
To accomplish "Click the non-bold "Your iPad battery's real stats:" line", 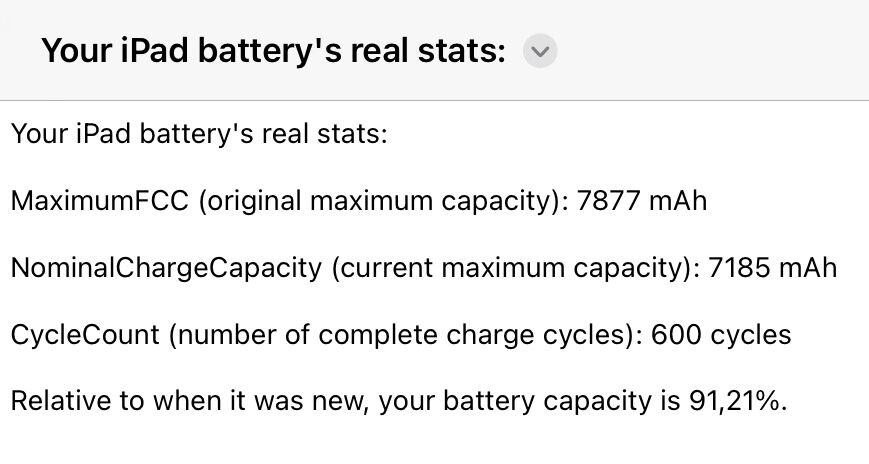I will (199, 133).
